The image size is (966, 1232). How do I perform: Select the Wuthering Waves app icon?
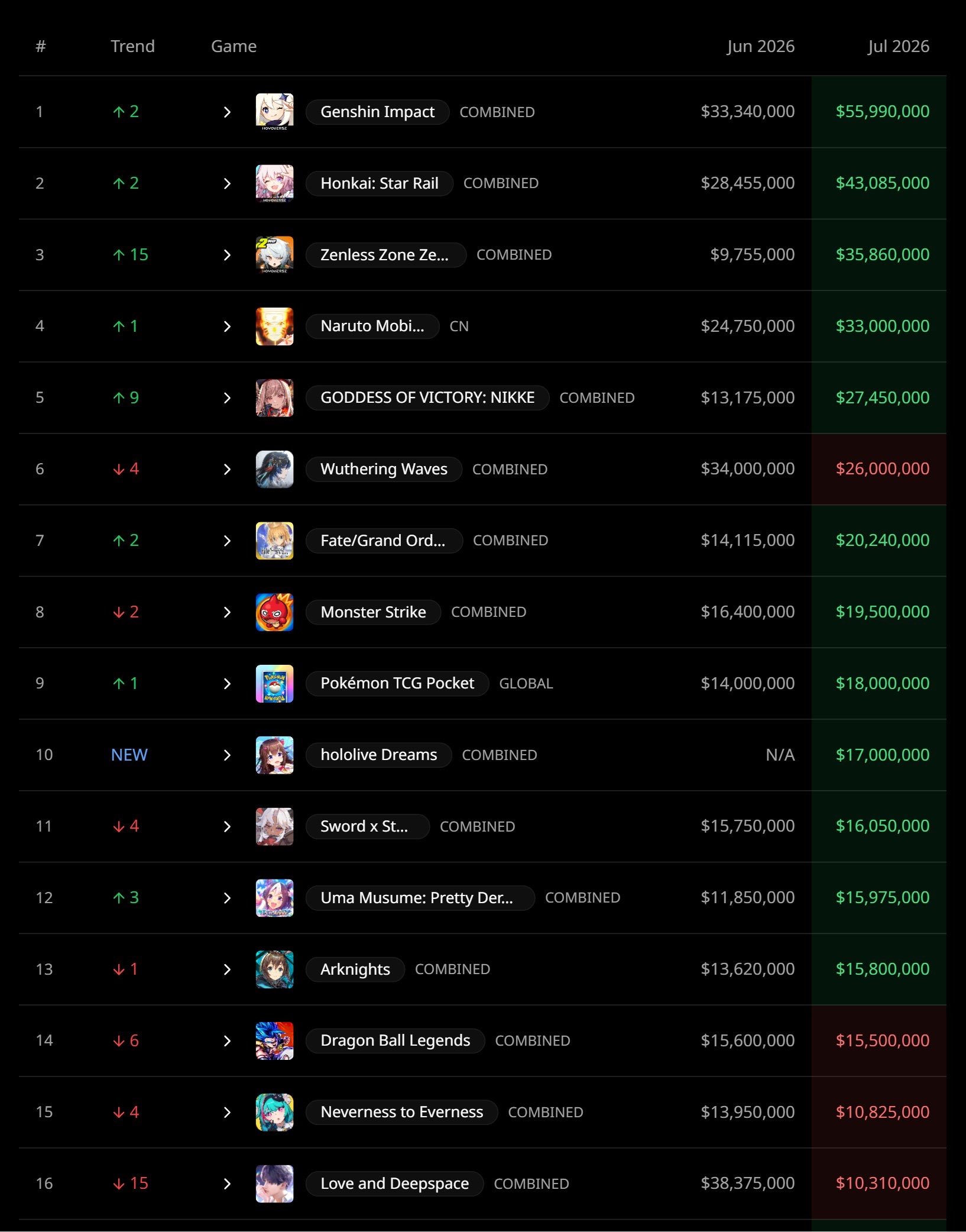click(274, 469)
